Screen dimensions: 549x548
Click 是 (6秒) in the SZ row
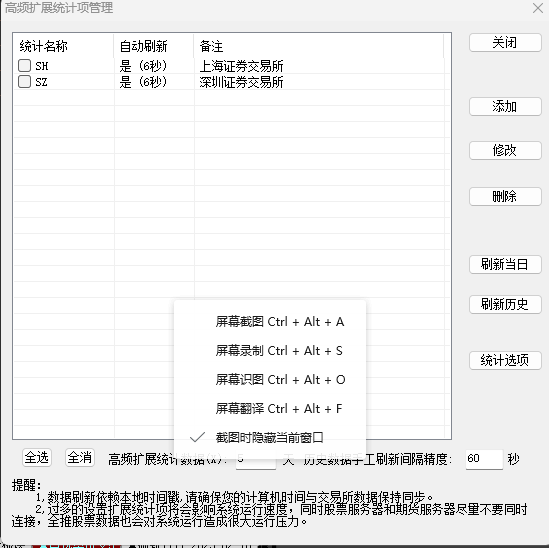coord(143,82)
